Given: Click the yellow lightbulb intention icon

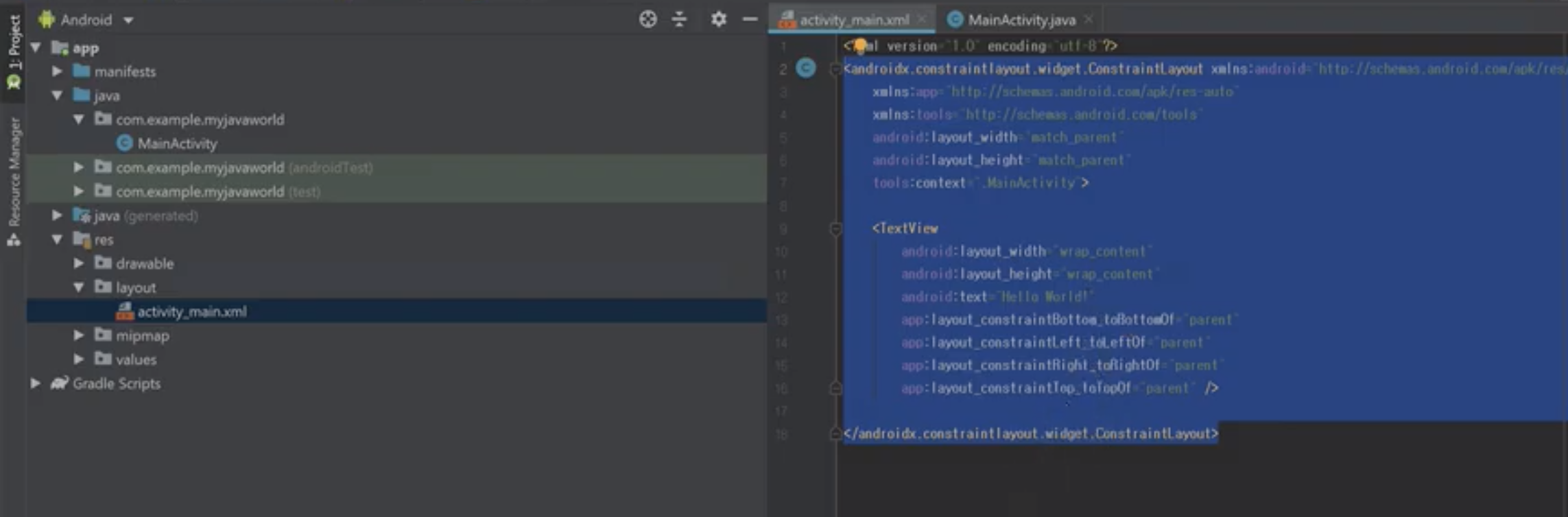Looking at the screenshot, I should pyautogui.click(x=859, y=46).
